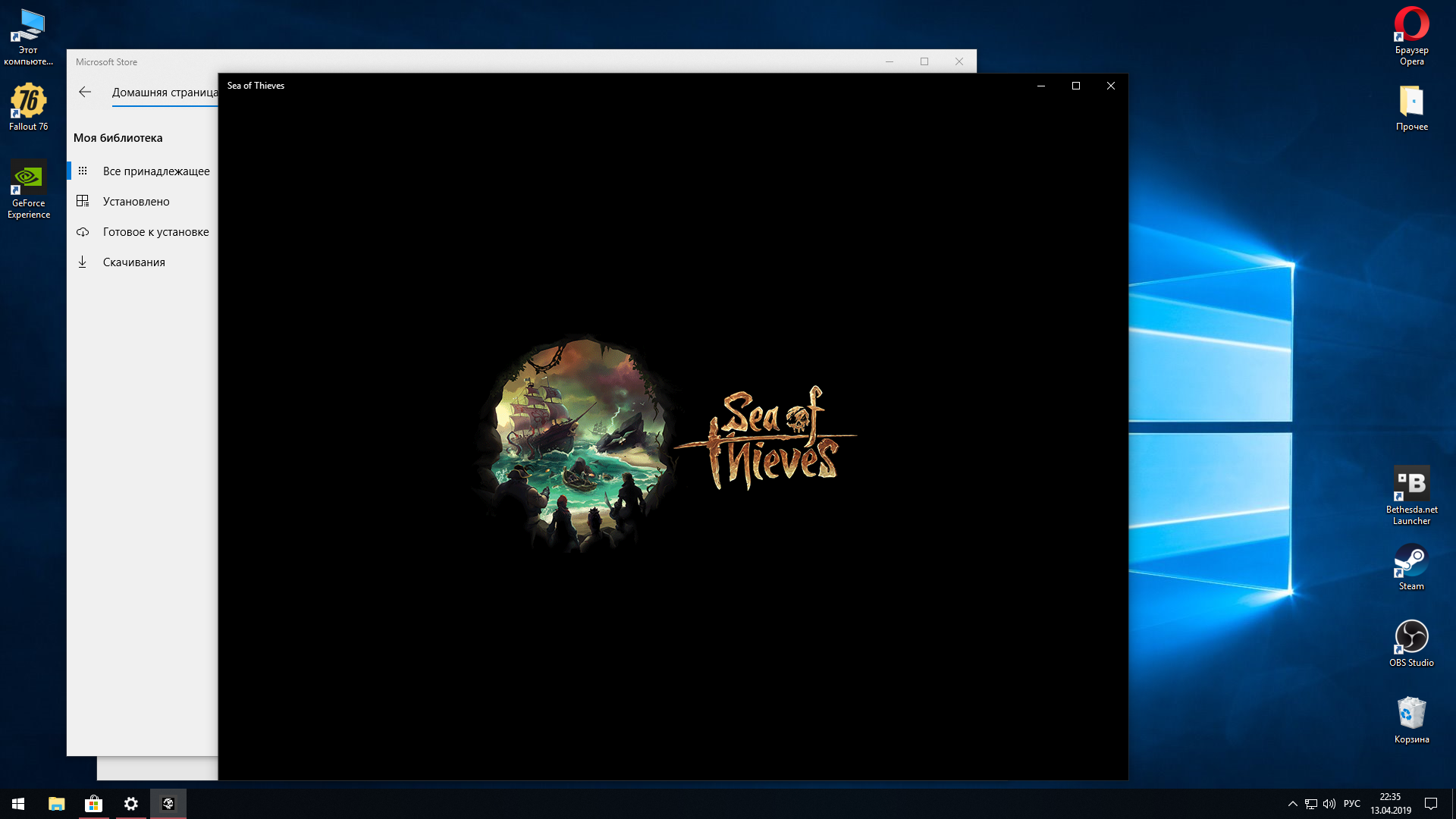Screen dimensions: 1456x819
Task: Click the download arrow icon beside Скачивания
Action: tap(83, 262)
